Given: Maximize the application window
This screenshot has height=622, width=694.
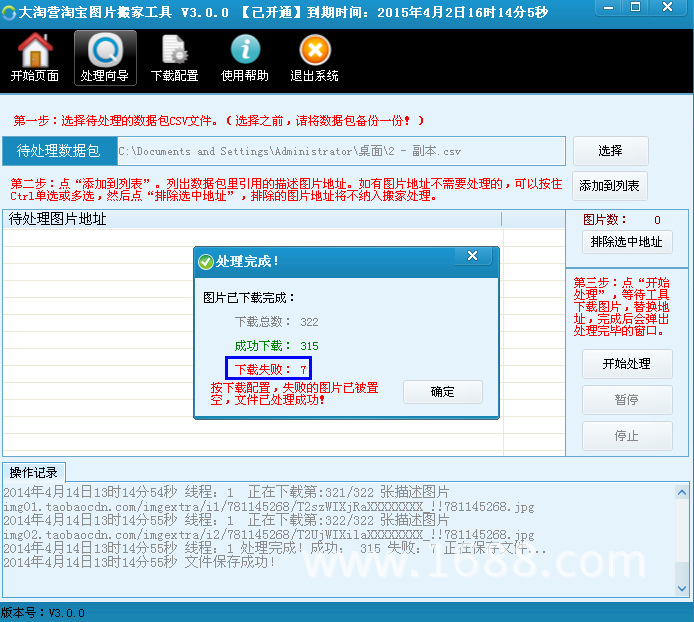Looking at the screenshot, I should [x=636, y=7].
